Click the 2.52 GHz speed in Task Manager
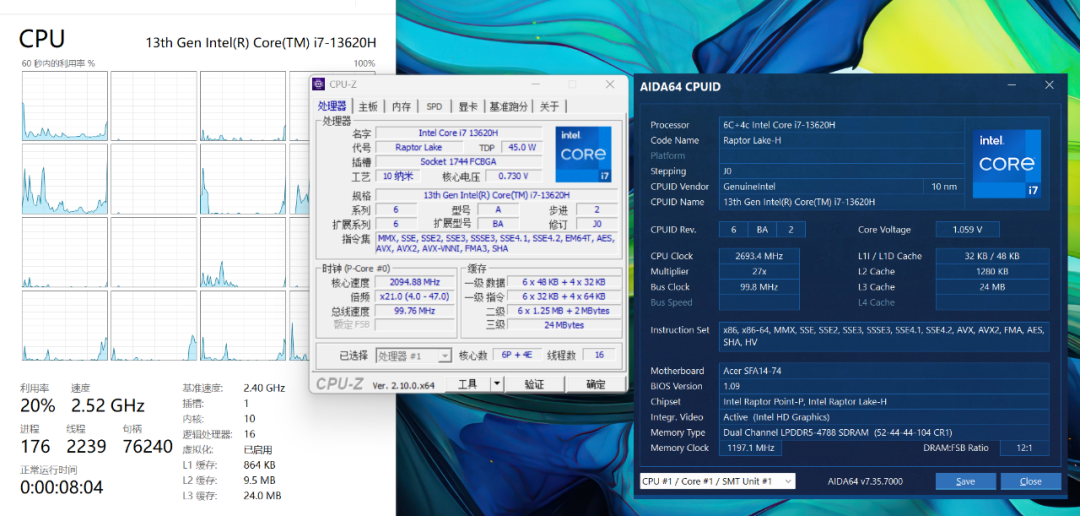This screenshot has height=516, width=1080. coord(107,404)
